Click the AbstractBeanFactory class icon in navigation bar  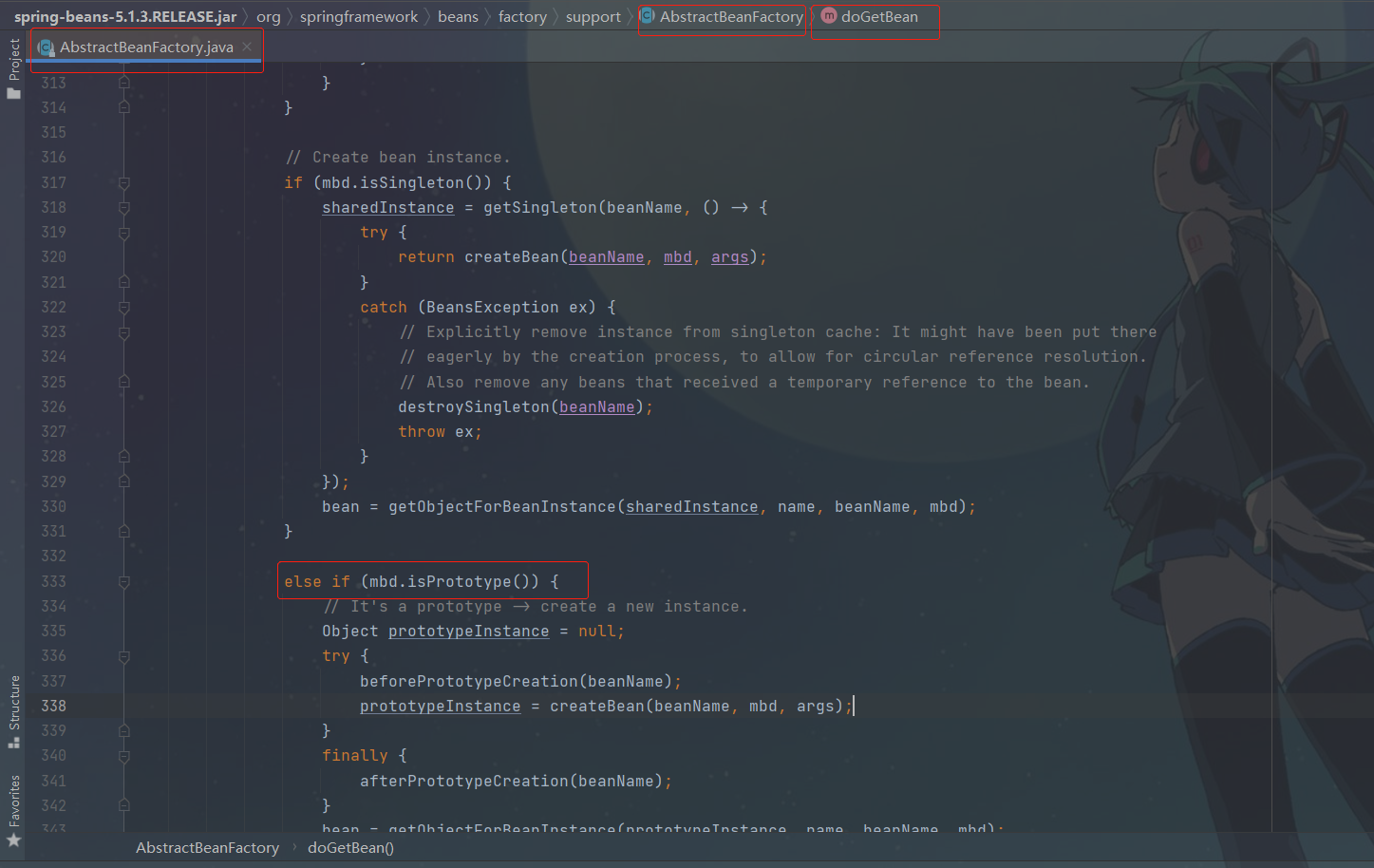648,16
